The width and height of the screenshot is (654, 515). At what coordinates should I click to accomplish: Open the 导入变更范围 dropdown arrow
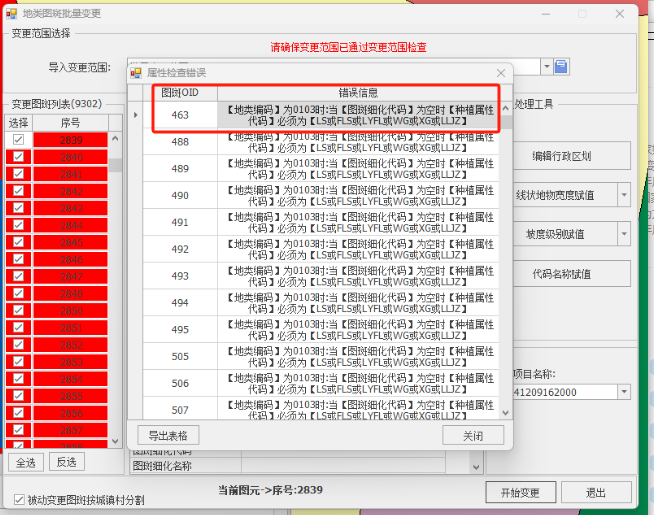[546, 67]
